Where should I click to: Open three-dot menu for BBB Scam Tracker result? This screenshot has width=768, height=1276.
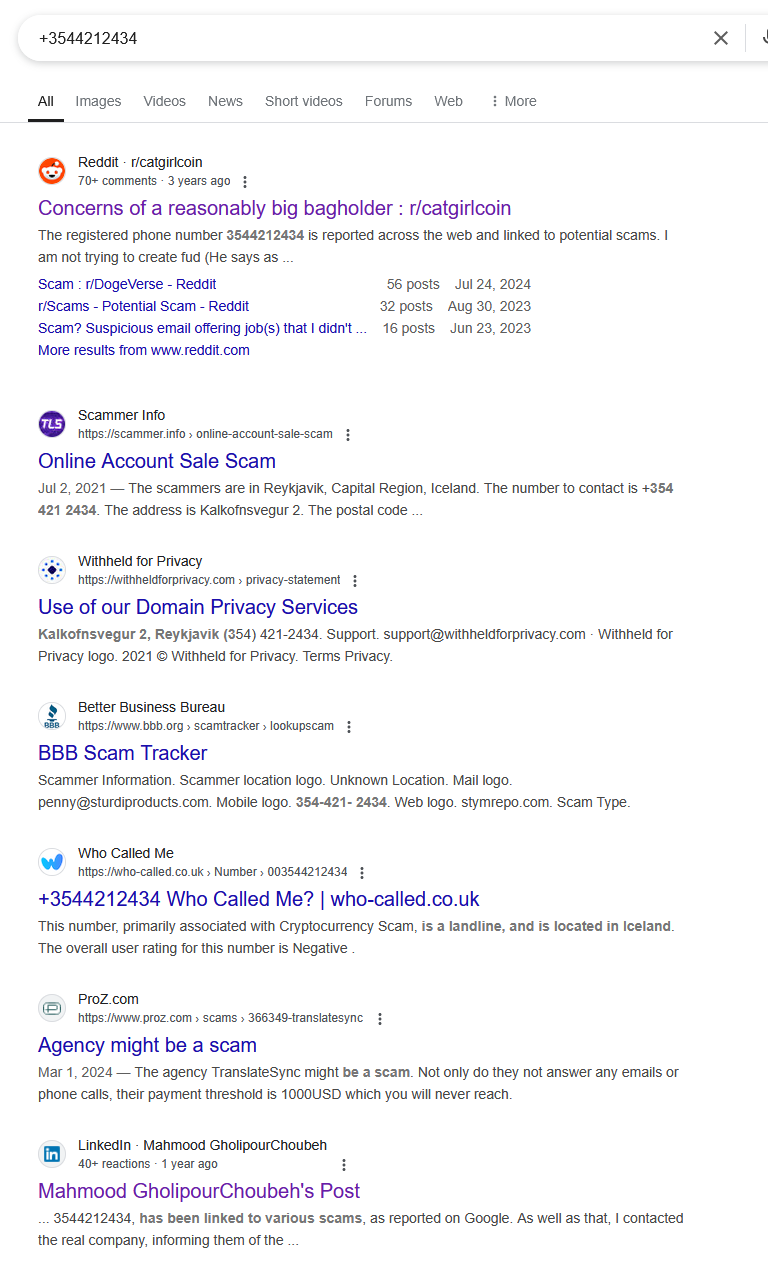[349, 727]
